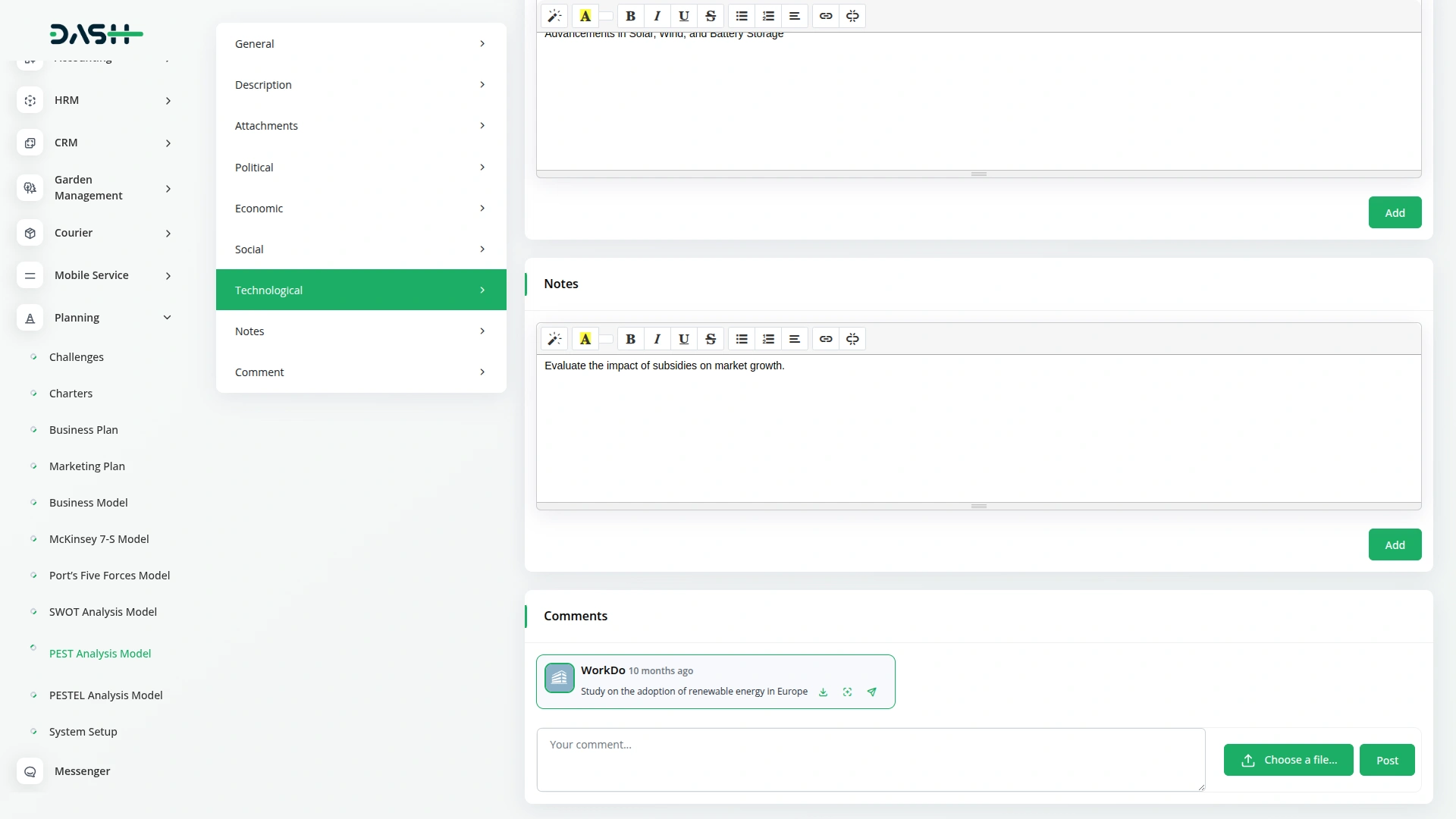Insert unordered list in Notes editor
1456x819 pixels.
point(742,339)
